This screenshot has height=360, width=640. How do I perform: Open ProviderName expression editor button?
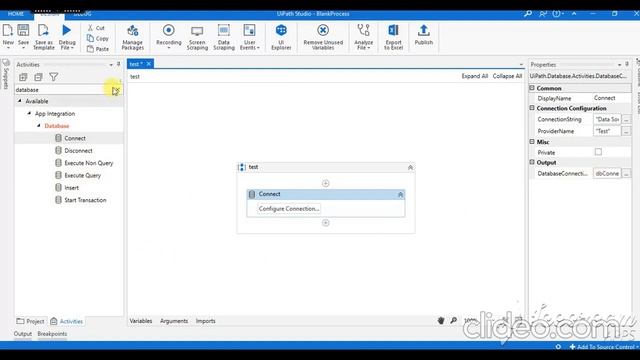626,131
